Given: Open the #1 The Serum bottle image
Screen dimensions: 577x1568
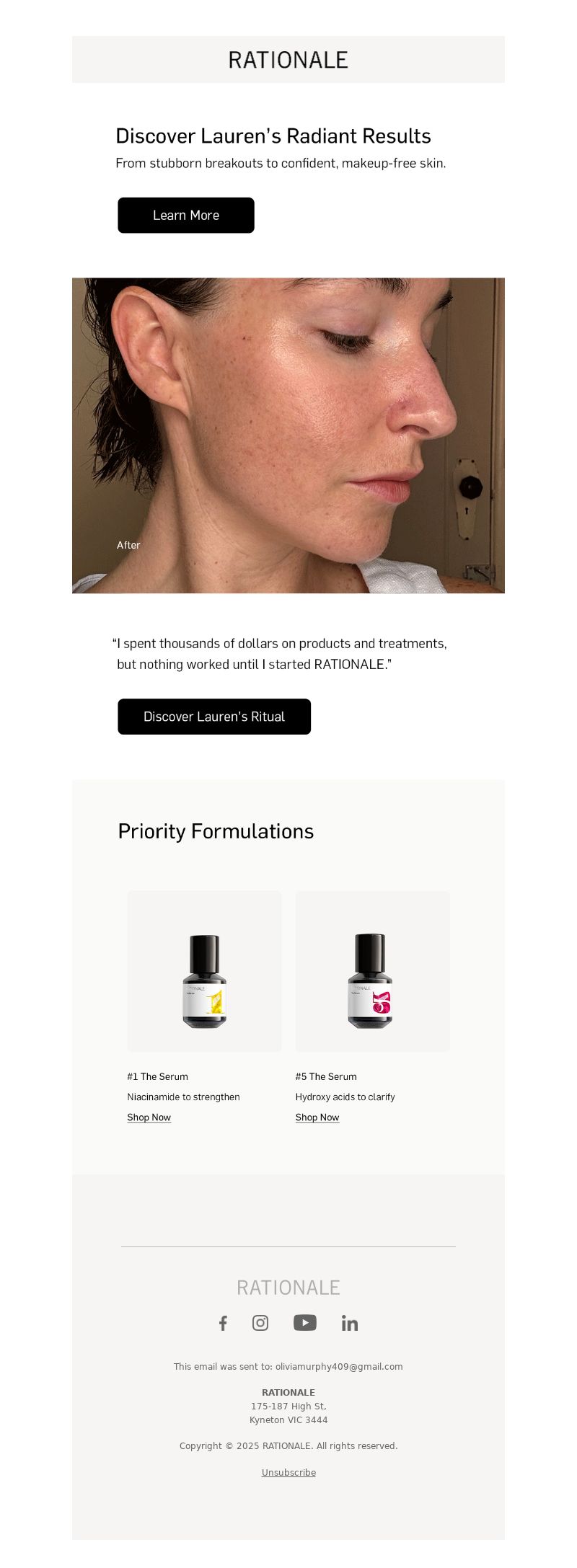Looking at the screenshot, I should tap(205, 971).
